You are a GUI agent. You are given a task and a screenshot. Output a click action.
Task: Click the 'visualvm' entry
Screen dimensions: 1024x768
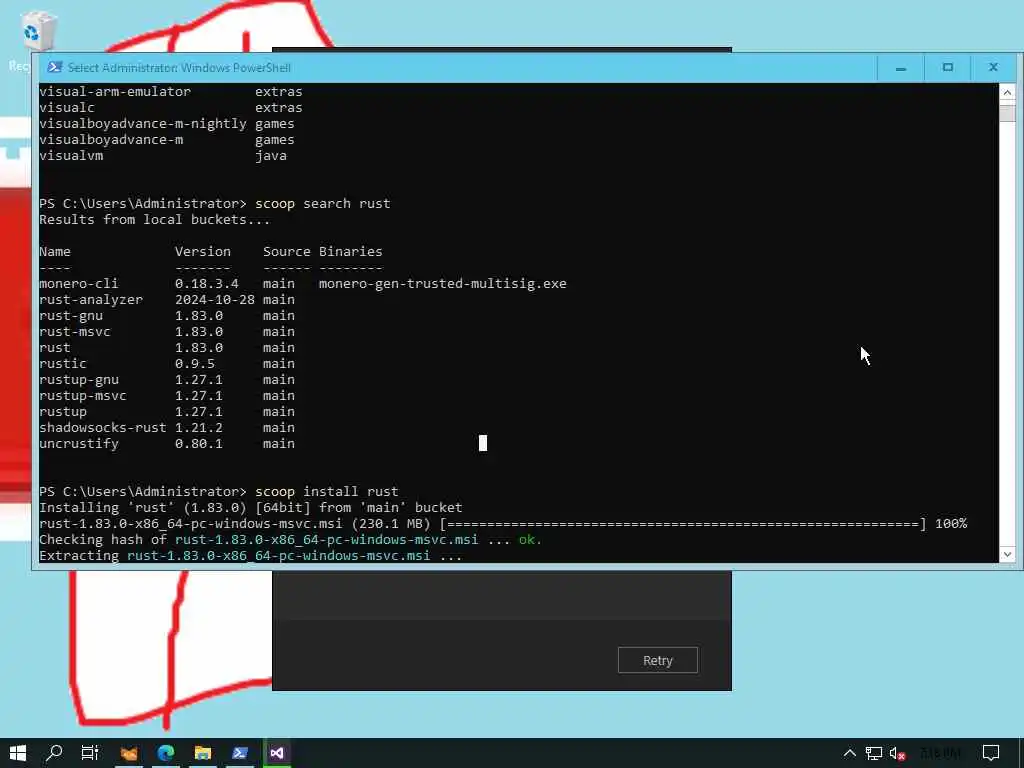pos(71,156)
